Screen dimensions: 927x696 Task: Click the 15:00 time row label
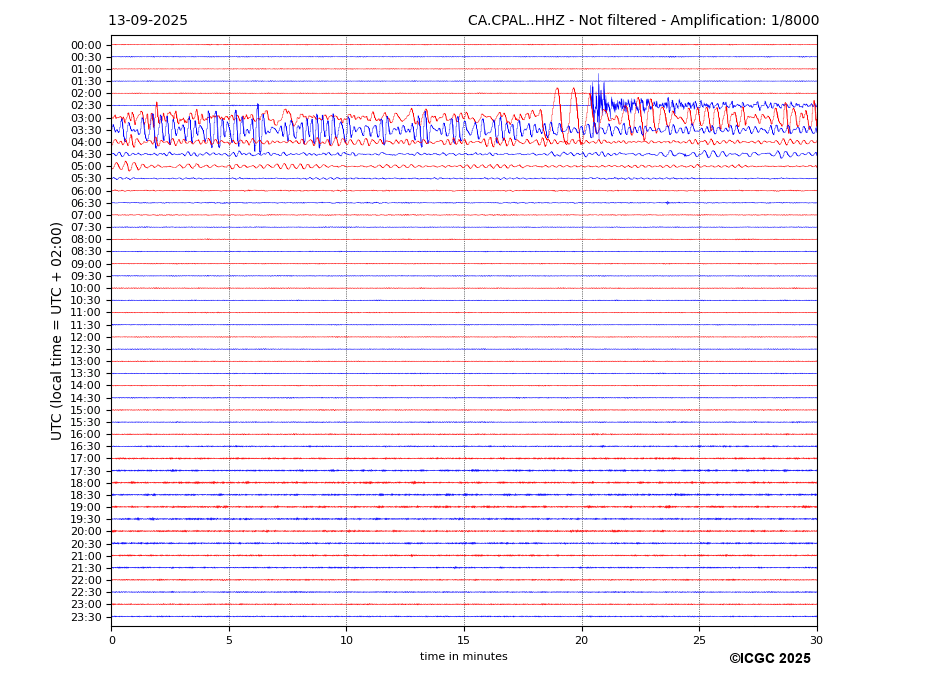(x=86, y=410)
